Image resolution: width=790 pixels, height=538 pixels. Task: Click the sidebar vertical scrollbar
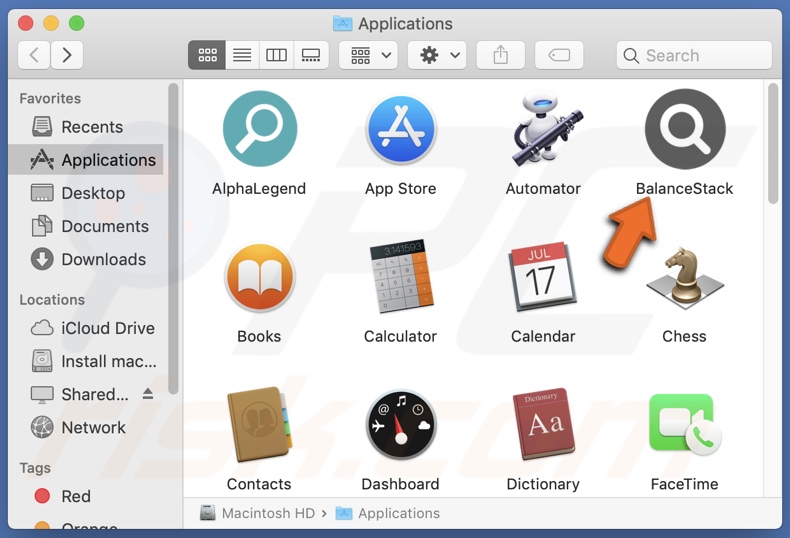point(173,238)
